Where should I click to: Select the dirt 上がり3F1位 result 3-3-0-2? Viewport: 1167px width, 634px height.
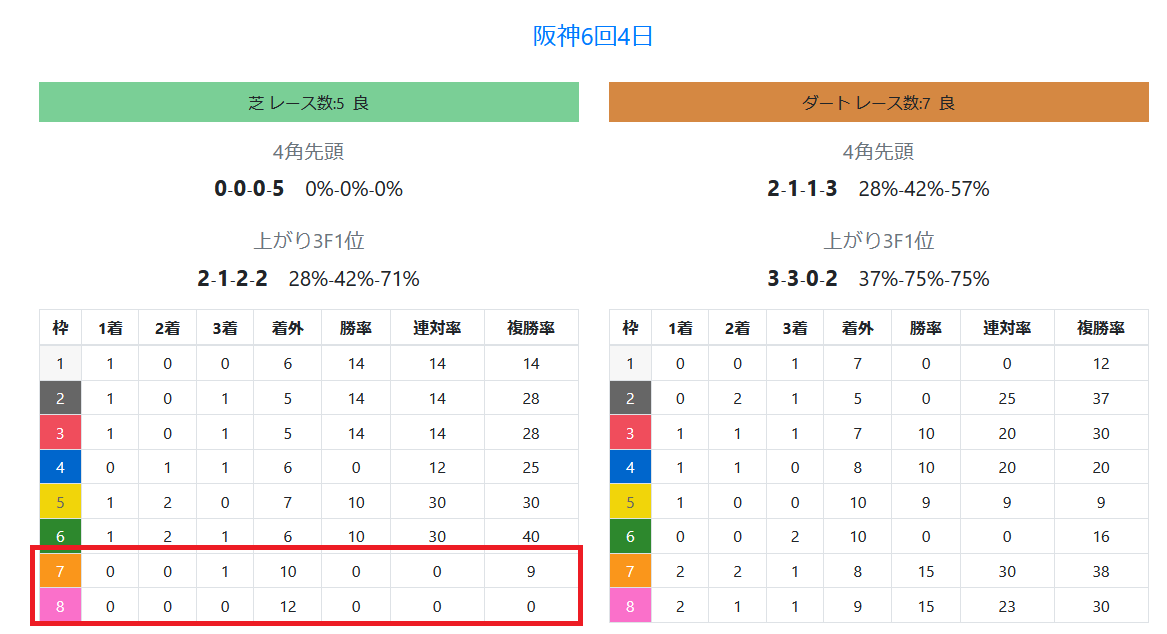[802, 279]
